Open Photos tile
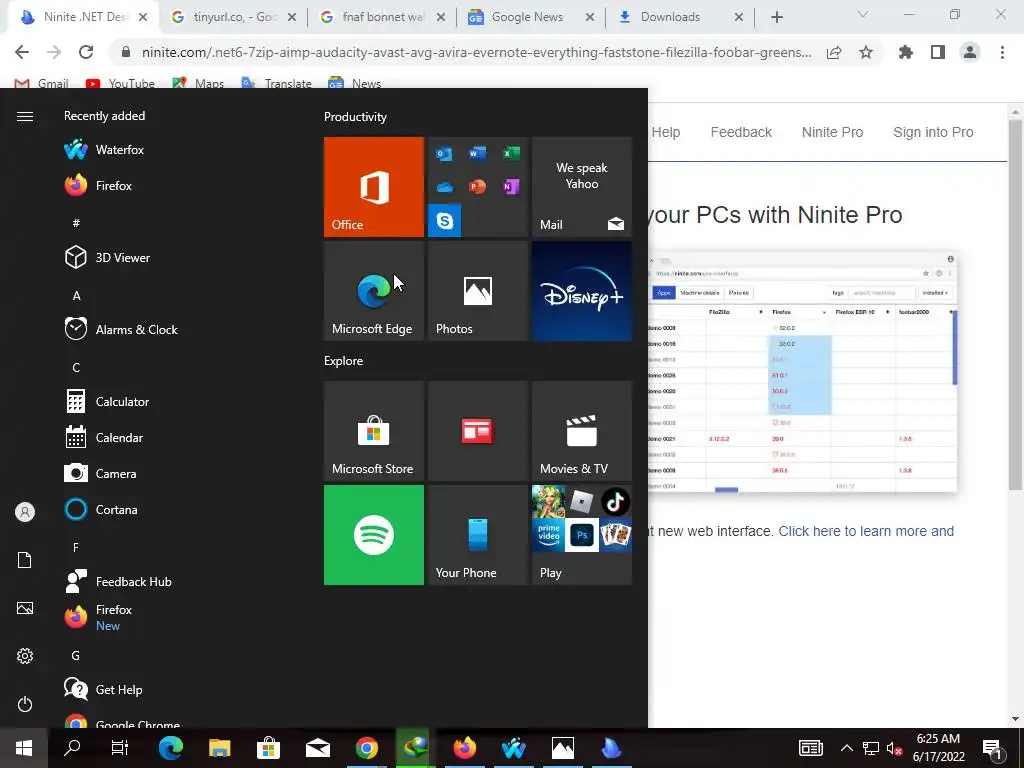 (x=478, y=291)
